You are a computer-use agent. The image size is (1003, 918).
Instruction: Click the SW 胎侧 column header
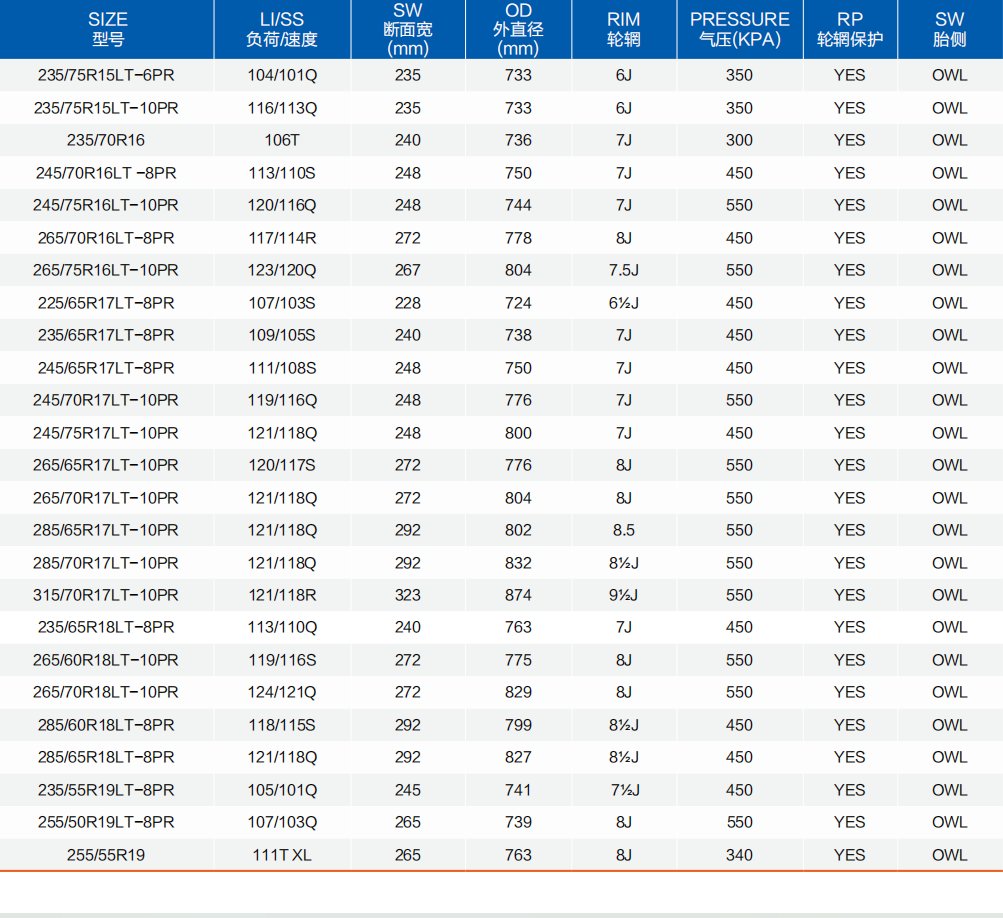point(949,30)
